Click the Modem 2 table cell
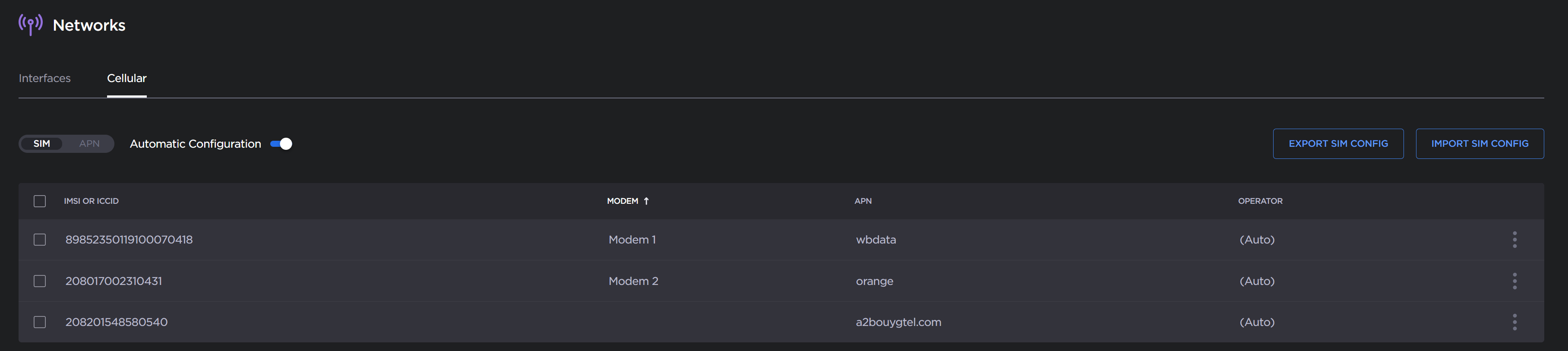1568x351 pixels. coord(633,281)
